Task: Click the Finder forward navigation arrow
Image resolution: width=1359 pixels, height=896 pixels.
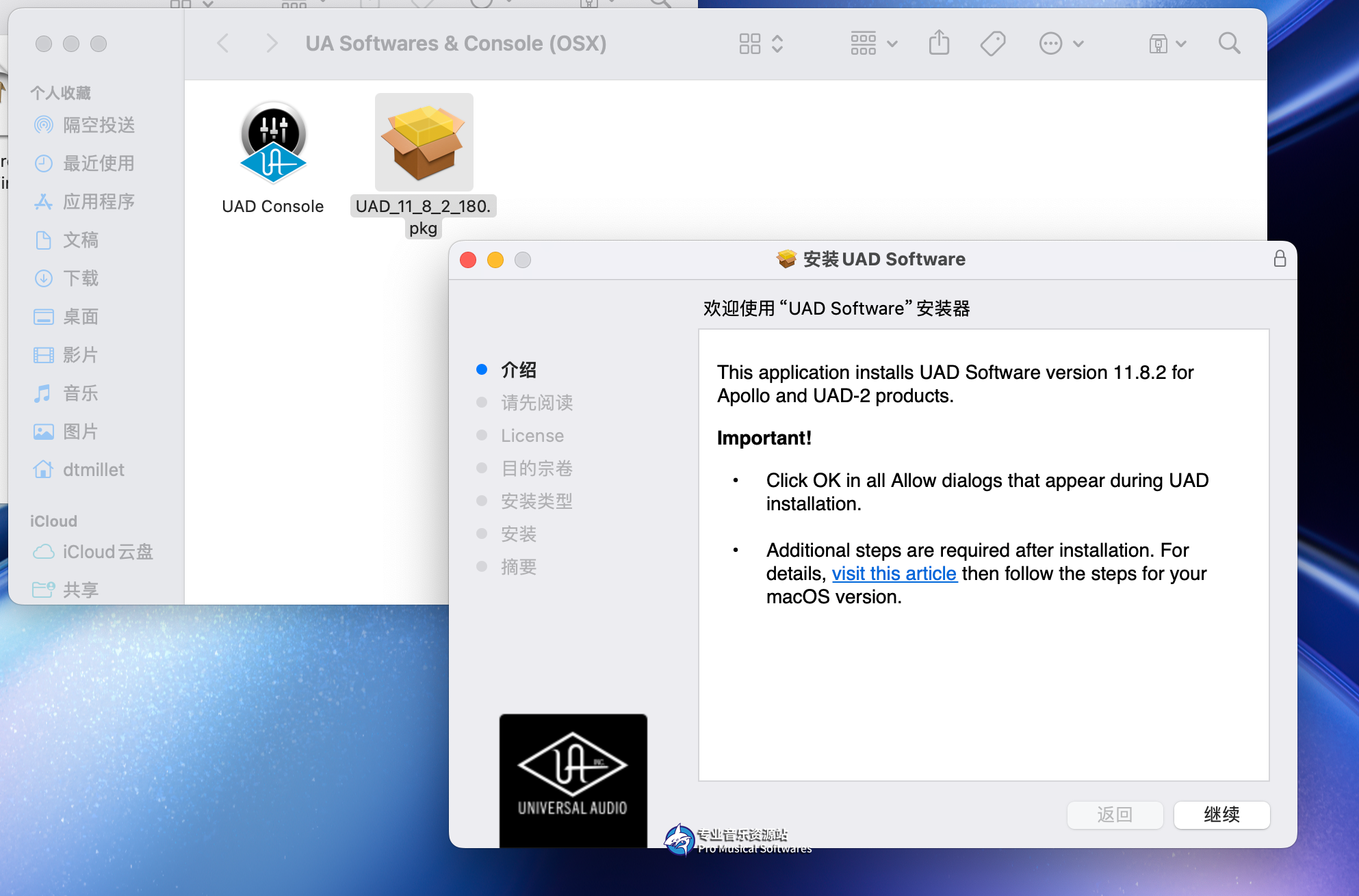Action: coord(272,44)
